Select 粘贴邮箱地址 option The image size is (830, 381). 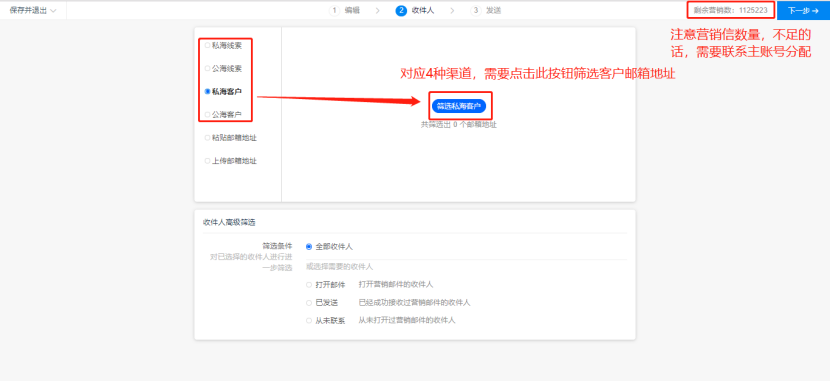231,138
